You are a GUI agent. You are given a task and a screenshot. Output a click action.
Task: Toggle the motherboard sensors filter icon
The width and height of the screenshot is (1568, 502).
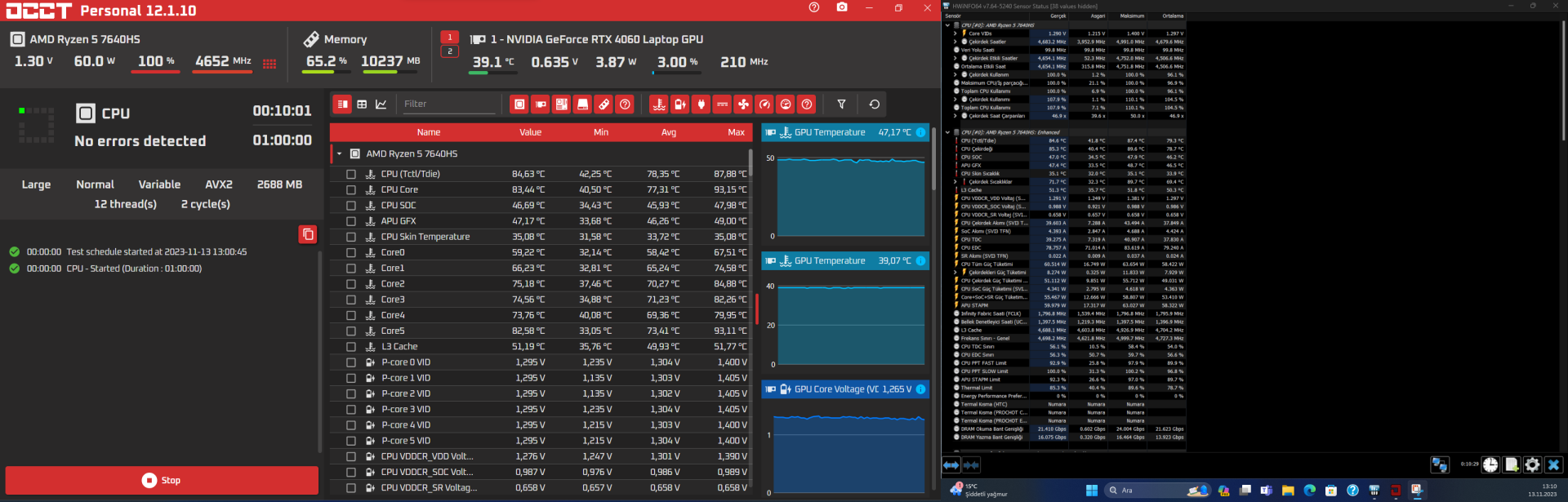click(562, 104)
